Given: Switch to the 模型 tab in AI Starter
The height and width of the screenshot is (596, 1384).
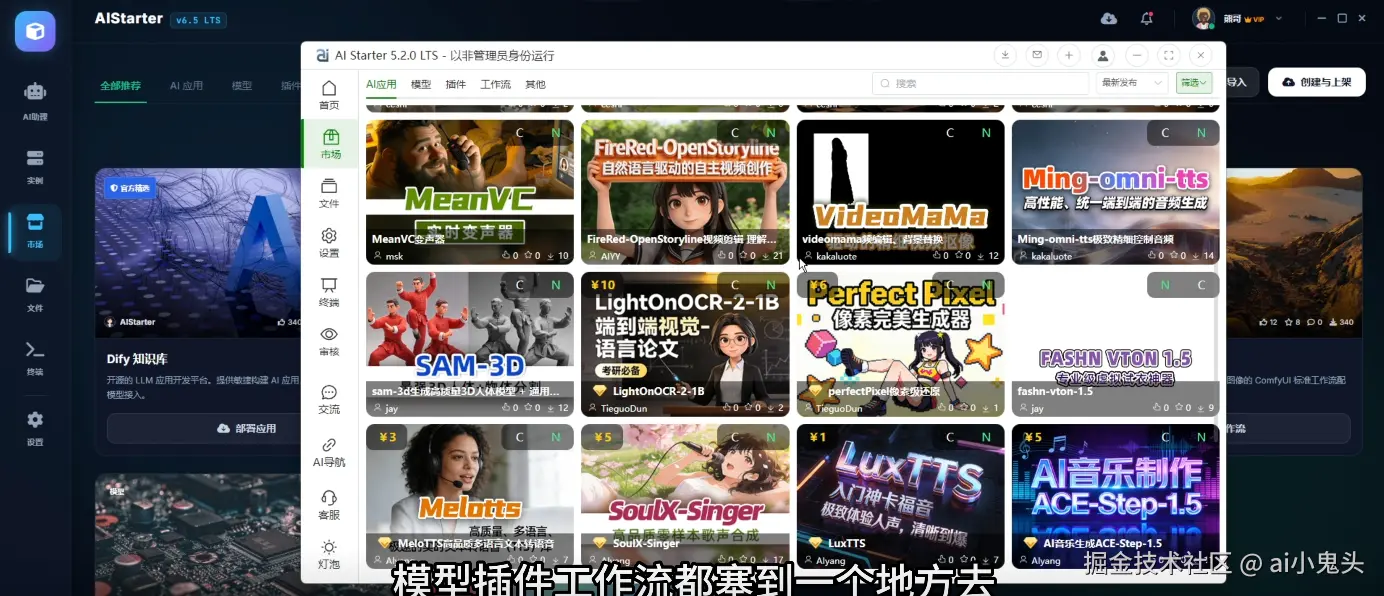Looking at the screenshot, I should (x=421, y=84).
